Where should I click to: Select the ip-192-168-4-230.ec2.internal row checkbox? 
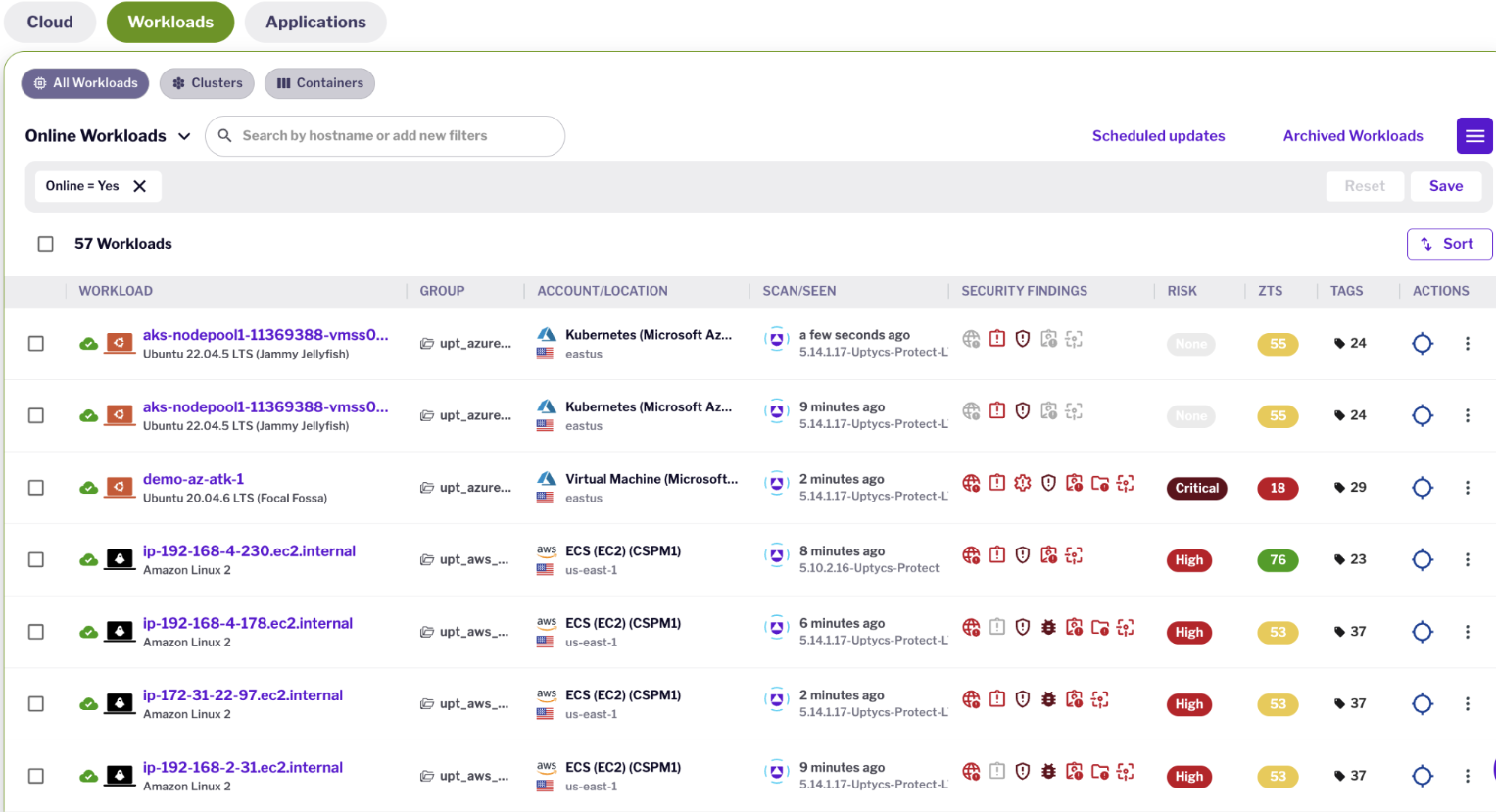point(36,559)
